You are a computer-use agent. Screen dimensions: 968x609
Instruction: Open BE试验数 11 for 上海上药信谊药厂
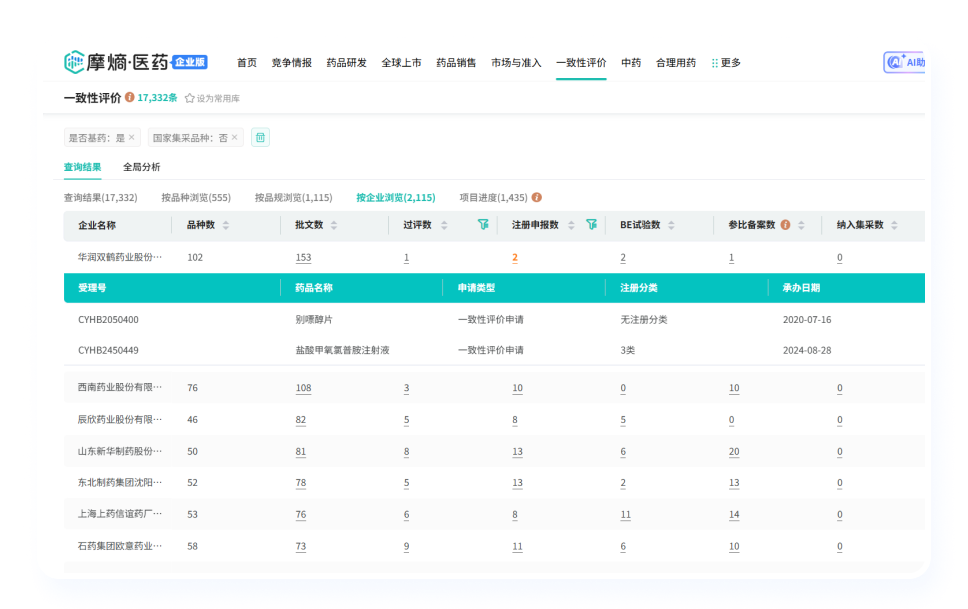coord(625,514)
